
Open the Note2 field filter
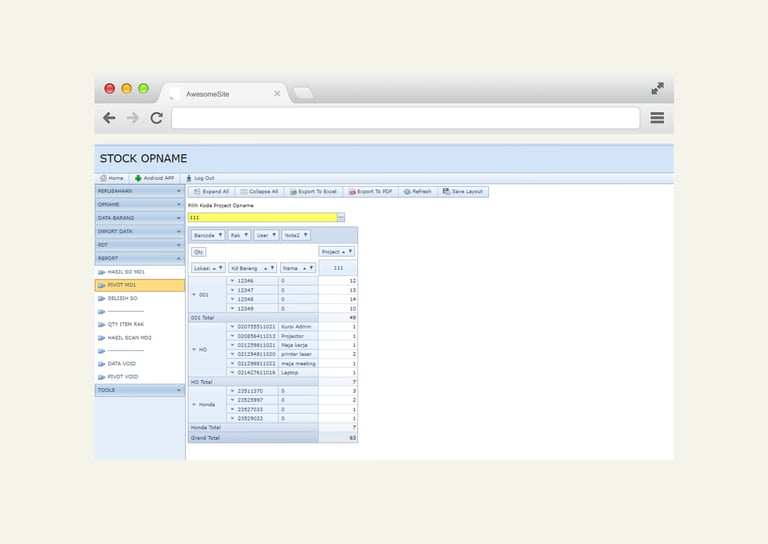(x=306, y=235)
